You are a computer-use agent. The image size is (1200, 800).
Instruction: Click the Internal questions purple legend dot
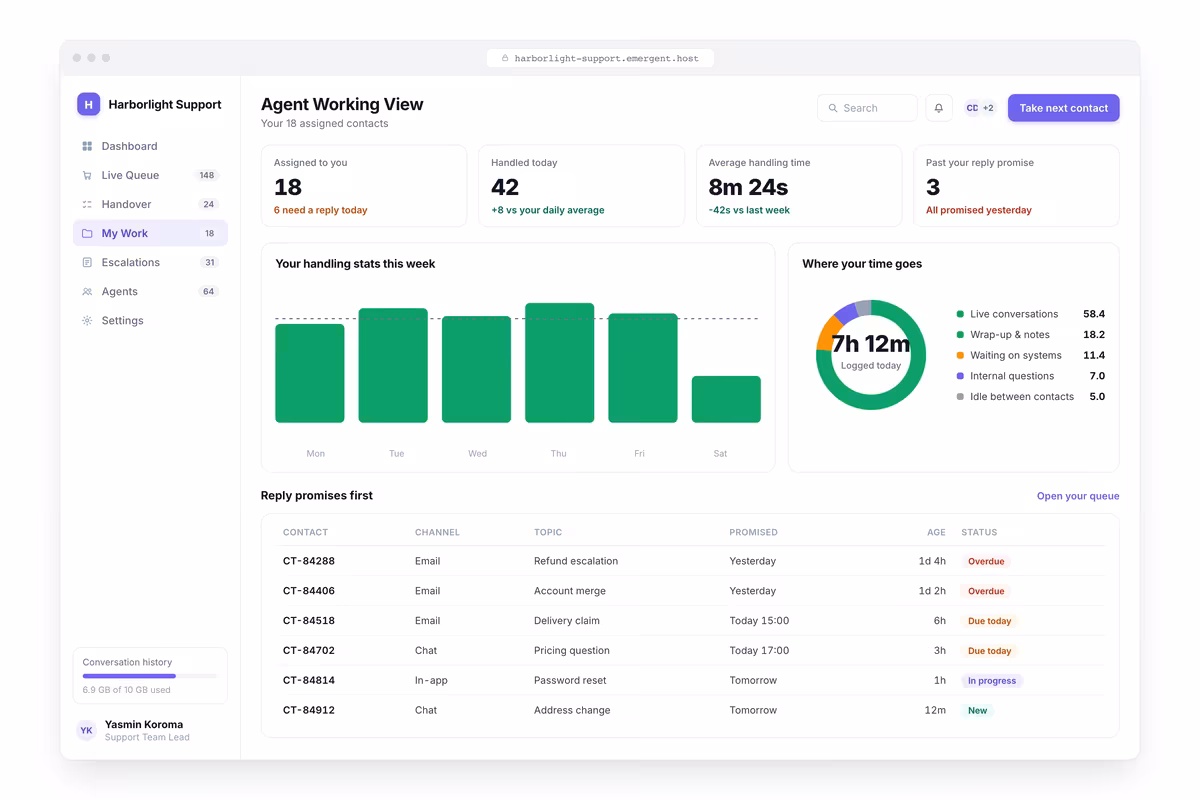pos(960,376)
